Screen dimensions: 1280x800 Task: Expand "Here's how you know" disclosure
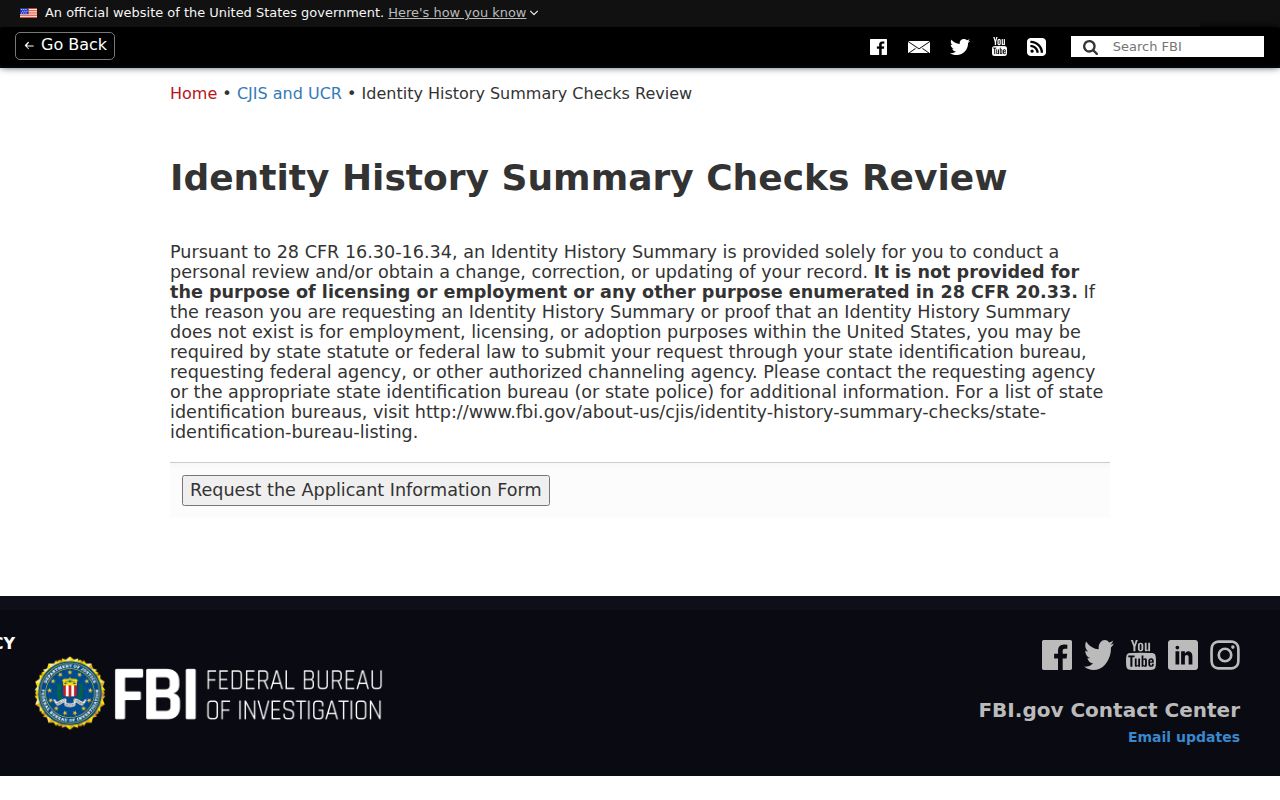(463, 13)
